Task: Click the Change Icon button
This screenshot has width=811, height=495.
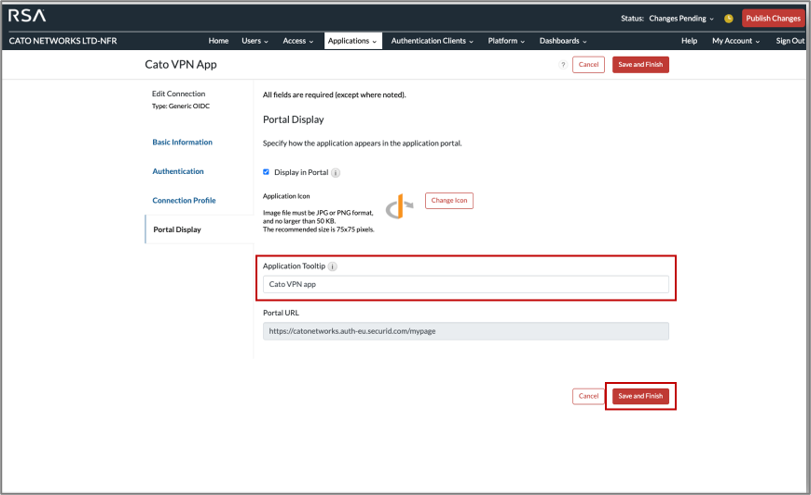Action: 449,201
